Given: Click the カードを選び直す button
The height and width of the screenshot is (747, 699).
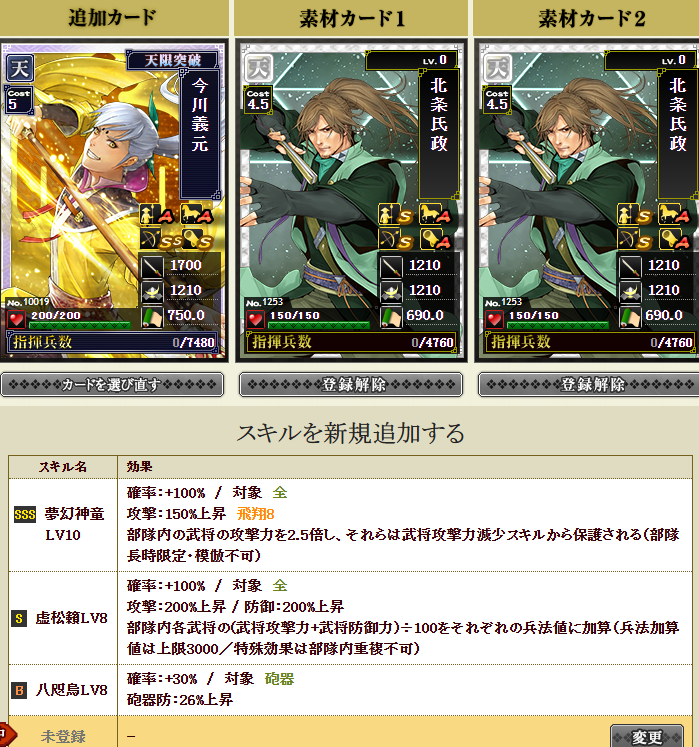Looking at the screenshot, I should (112, 384).
